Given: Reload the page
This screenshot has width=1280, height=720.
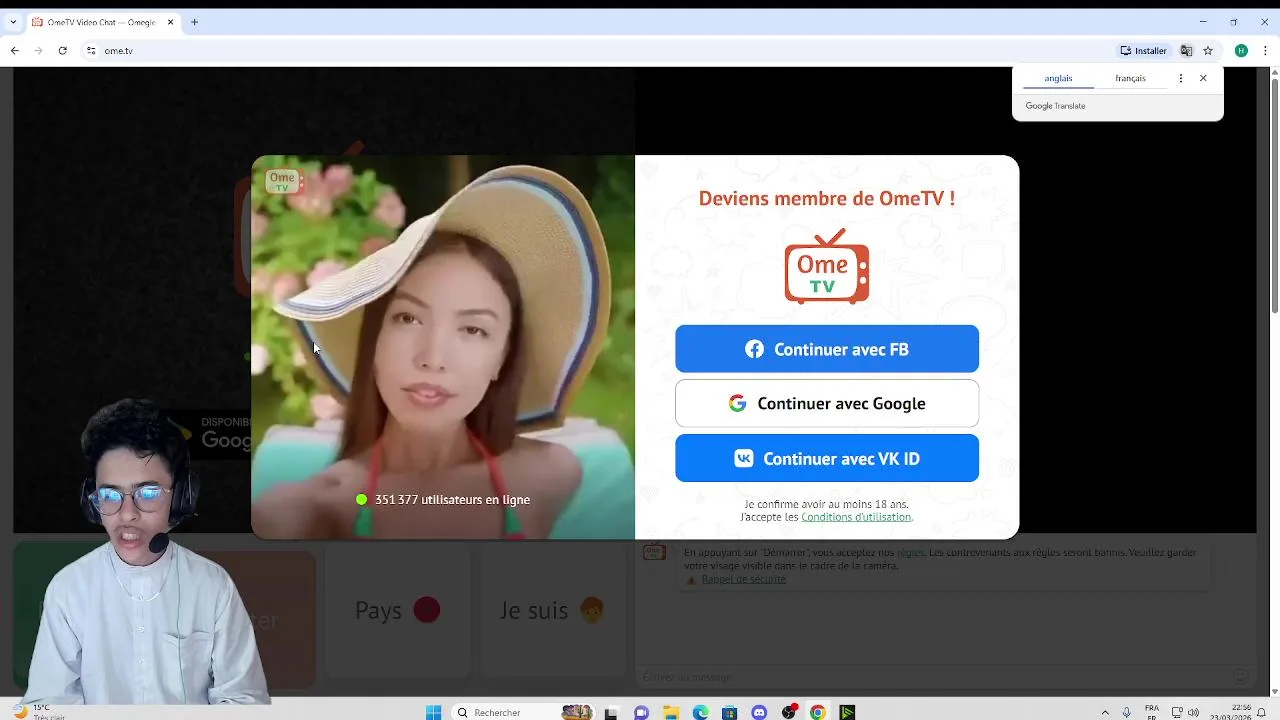Looking at the screenshot, I should click(62, 50).
